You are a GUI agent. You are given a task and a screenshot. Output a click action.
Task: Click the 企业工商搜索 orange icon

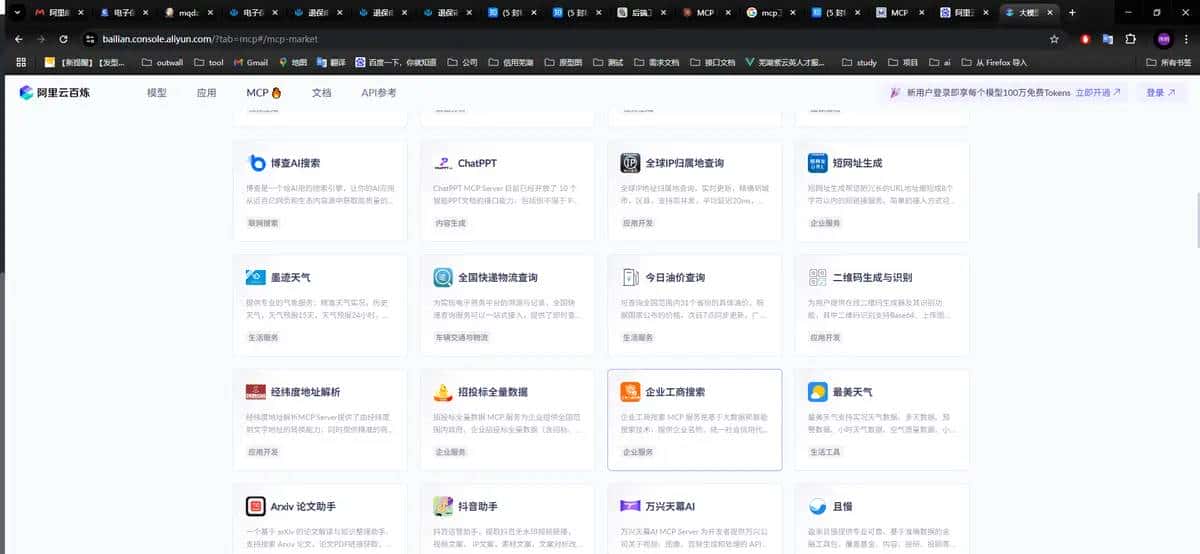pyautogui.click(x=630, y=391)
